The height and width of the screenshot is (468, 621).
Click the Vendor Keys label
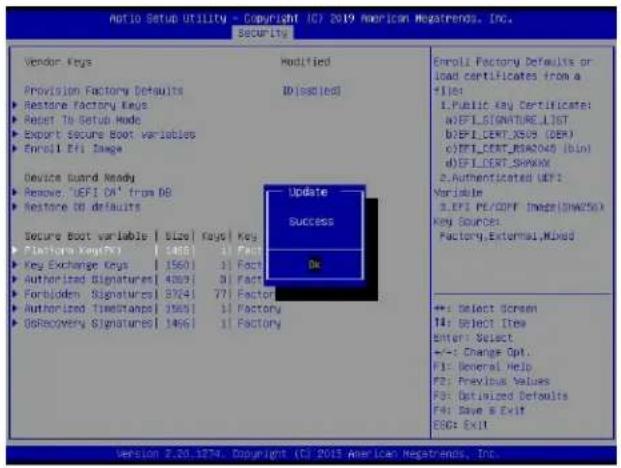point(58,62)
